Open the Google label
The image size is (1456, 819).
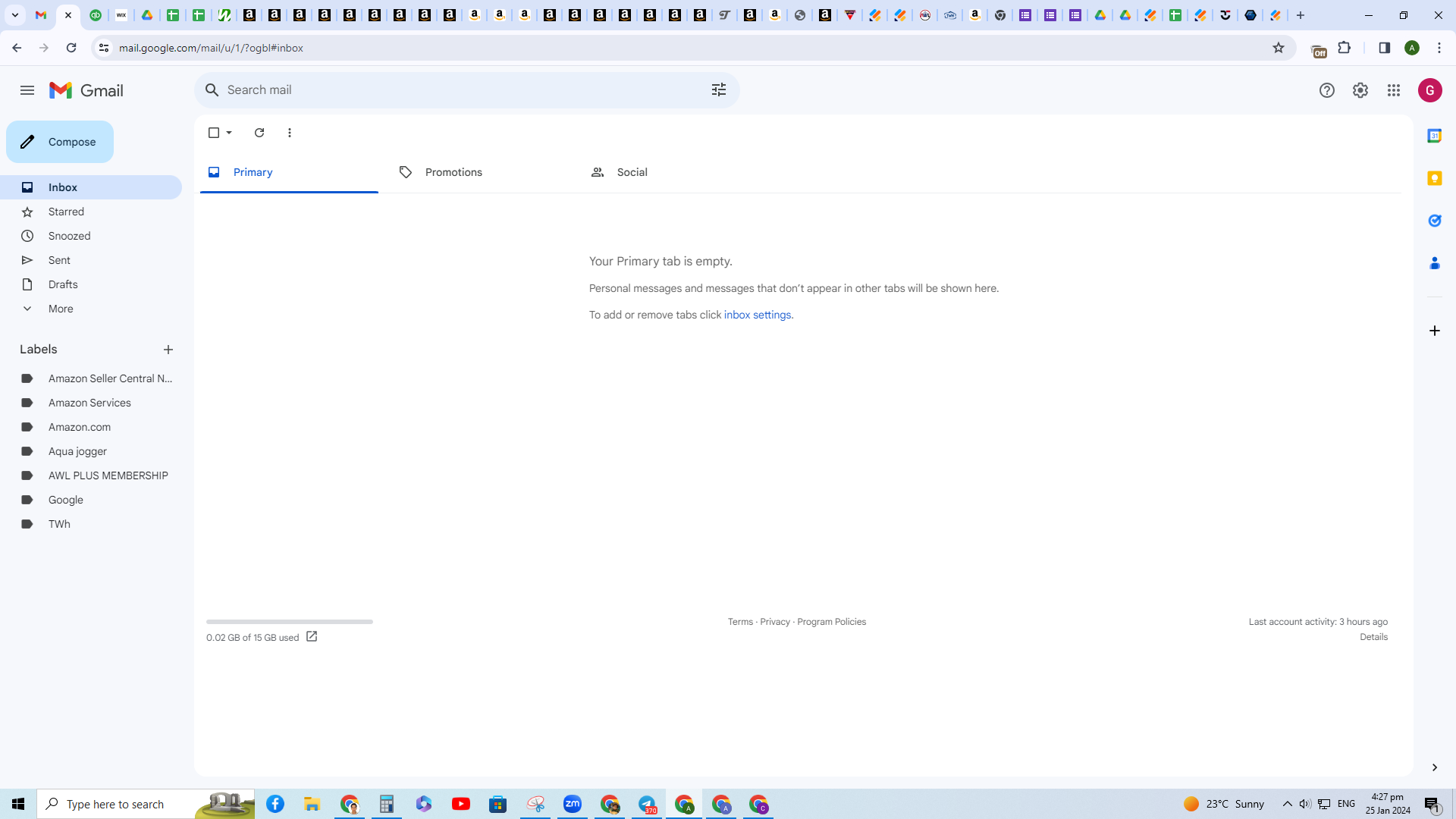click(x=91, y=500)
